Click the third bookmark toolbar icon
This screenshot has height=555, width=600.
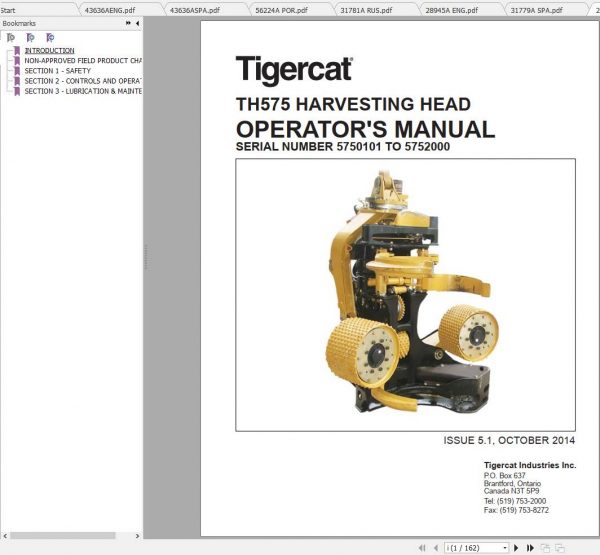pos(50,38)
